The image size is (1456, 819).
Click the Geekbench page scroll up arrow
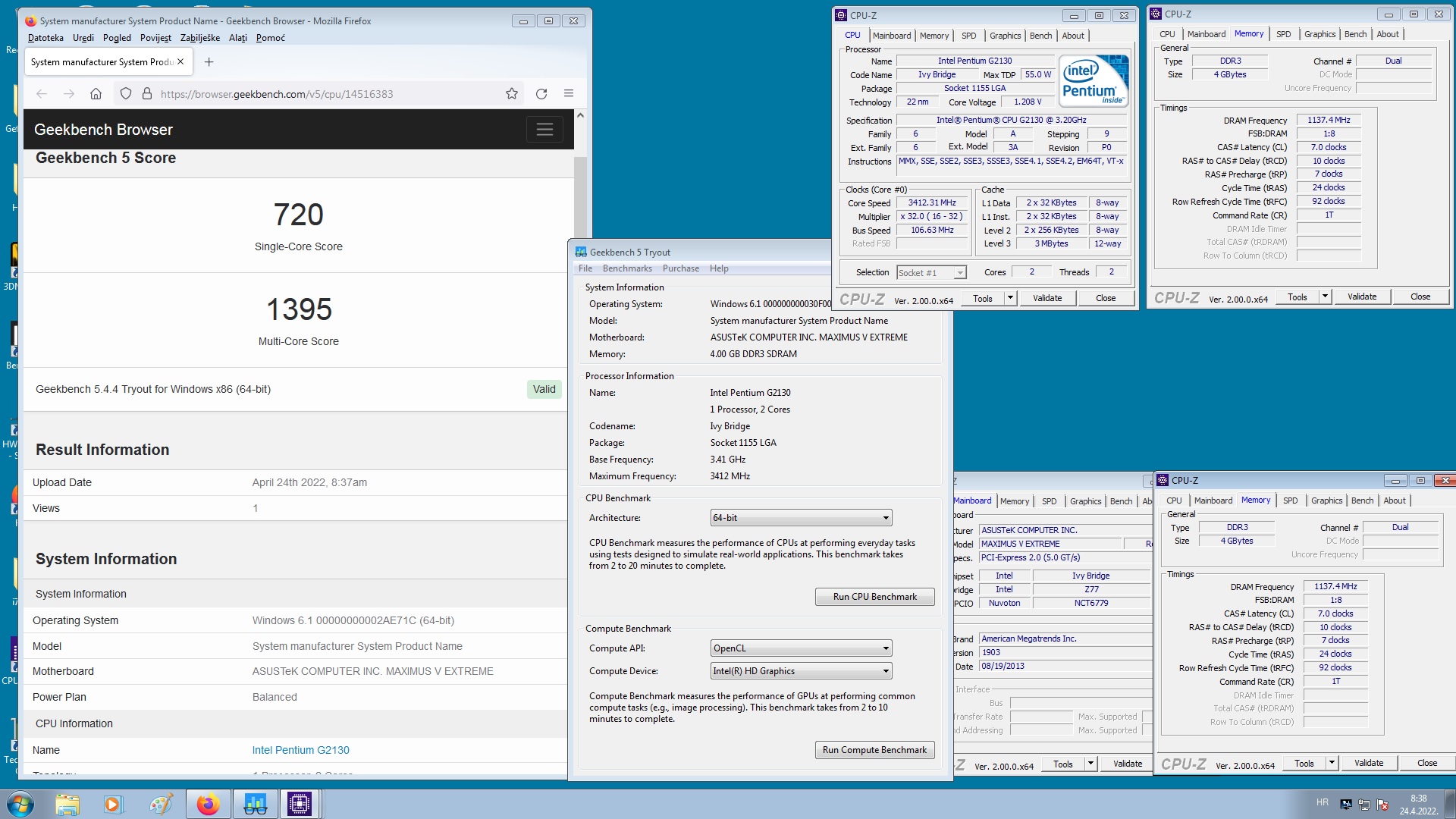tap(580, 115)
